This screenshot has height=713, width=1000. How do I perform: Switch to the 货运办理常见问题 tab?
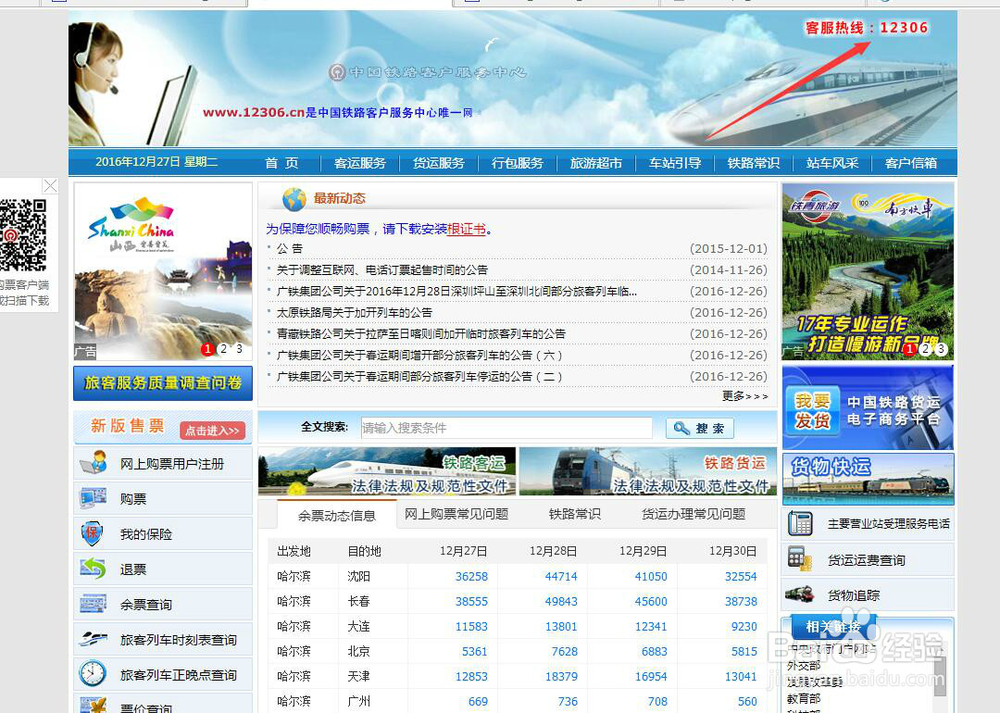point(693,514)
